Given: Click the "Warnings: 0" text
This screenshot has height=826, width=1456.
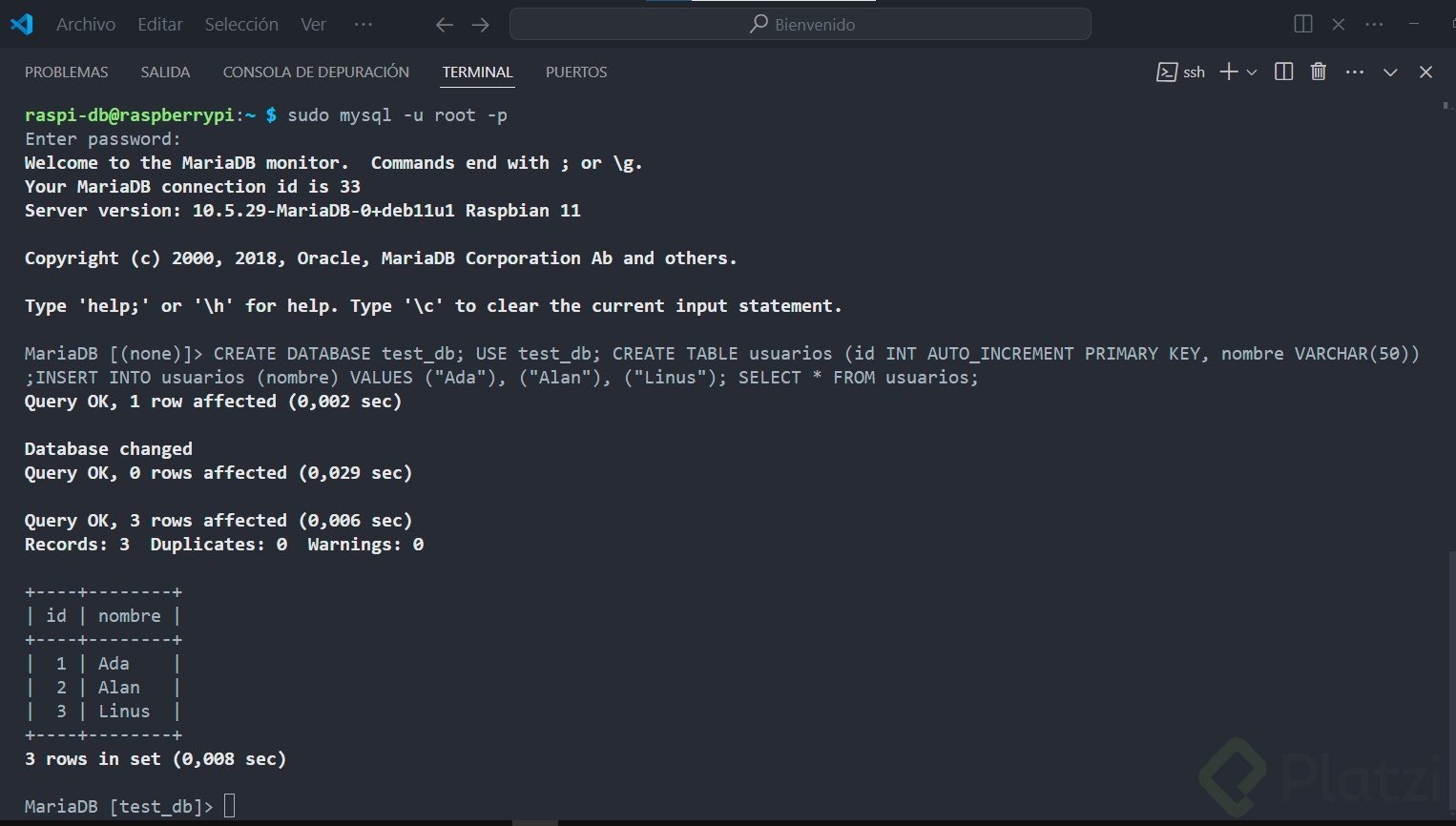Looking at the screenshot, I should pos(365,545).
